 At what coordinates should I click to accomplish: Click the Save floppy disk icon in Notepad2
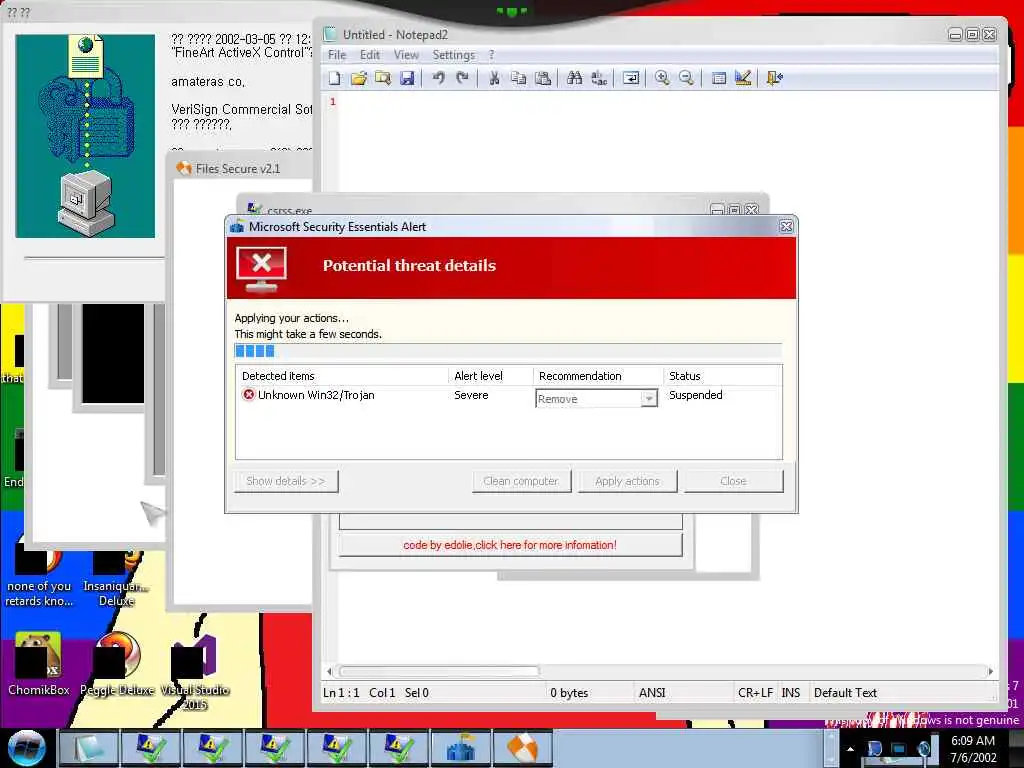tap(407, 78)
